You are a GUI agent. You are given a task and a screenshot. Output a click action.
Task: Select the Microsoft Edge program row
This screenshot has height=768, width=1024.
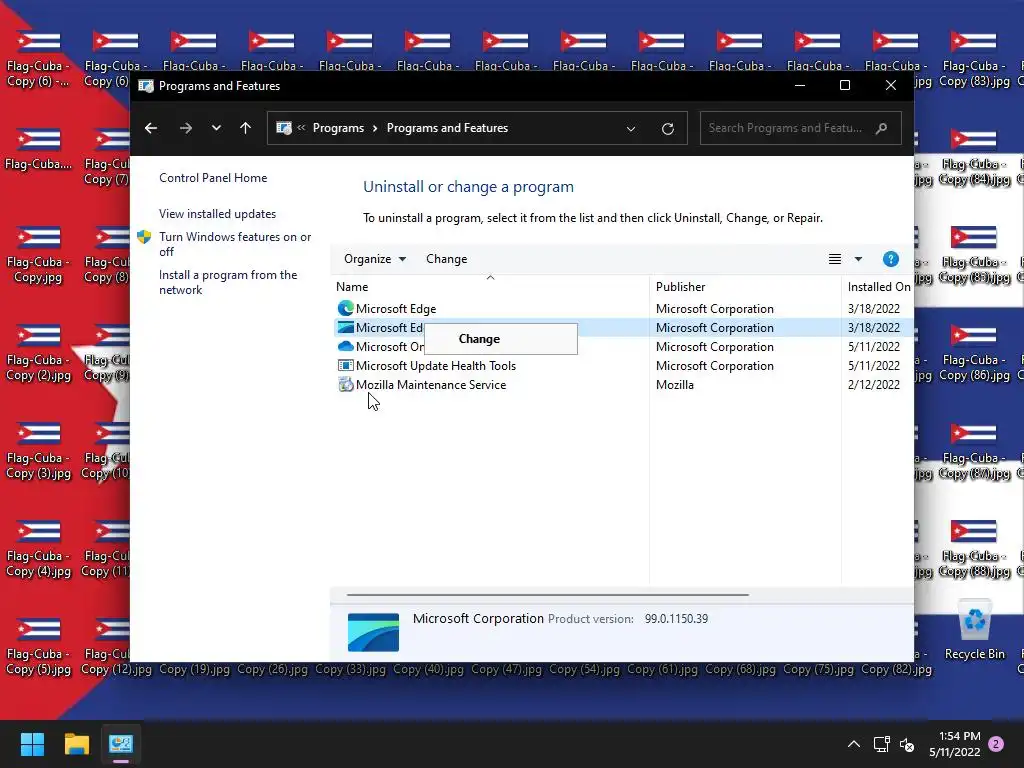pos(624,308)
